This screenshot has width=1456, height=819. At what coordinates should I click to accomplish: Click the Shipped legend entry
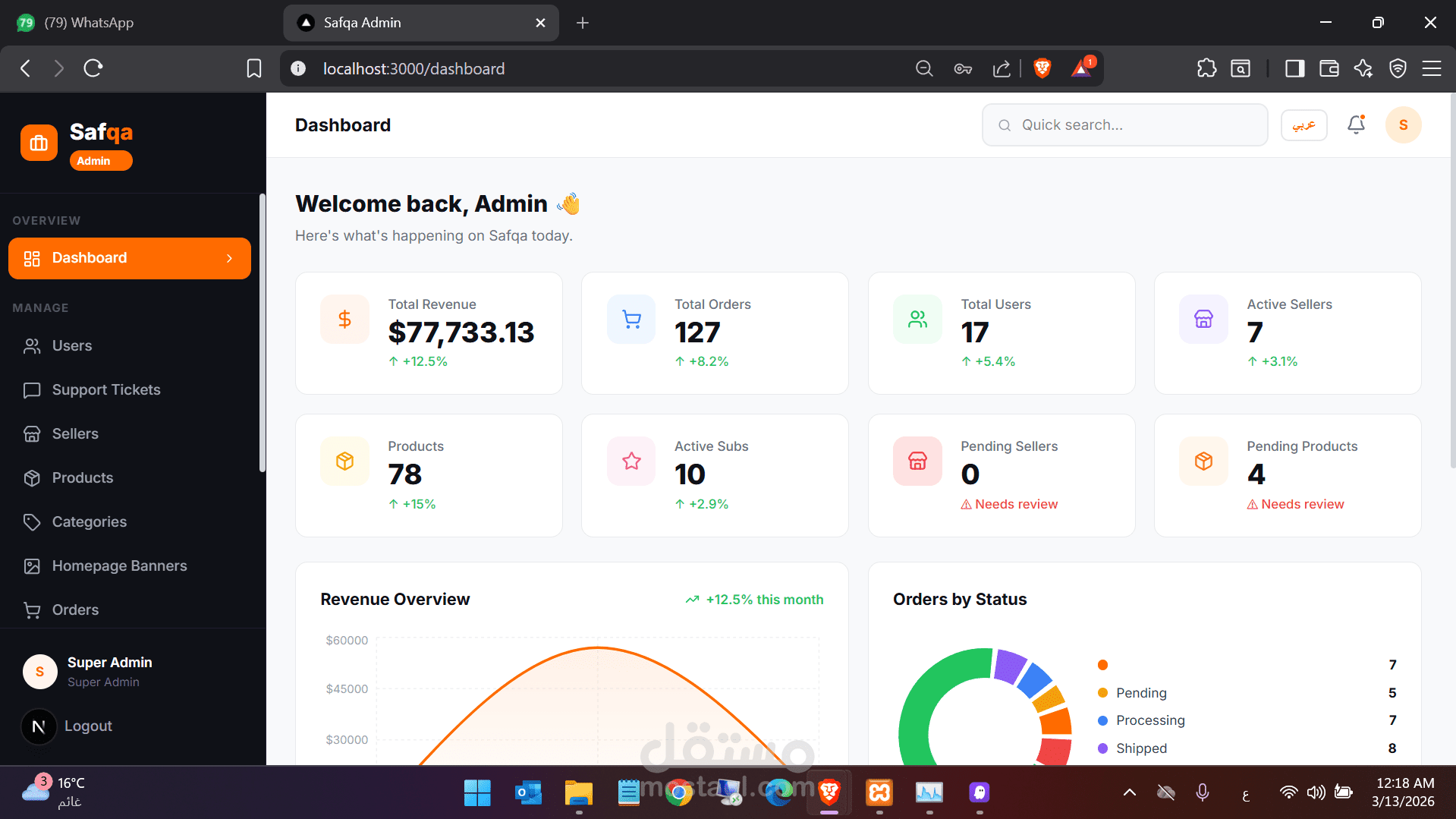1247,748
